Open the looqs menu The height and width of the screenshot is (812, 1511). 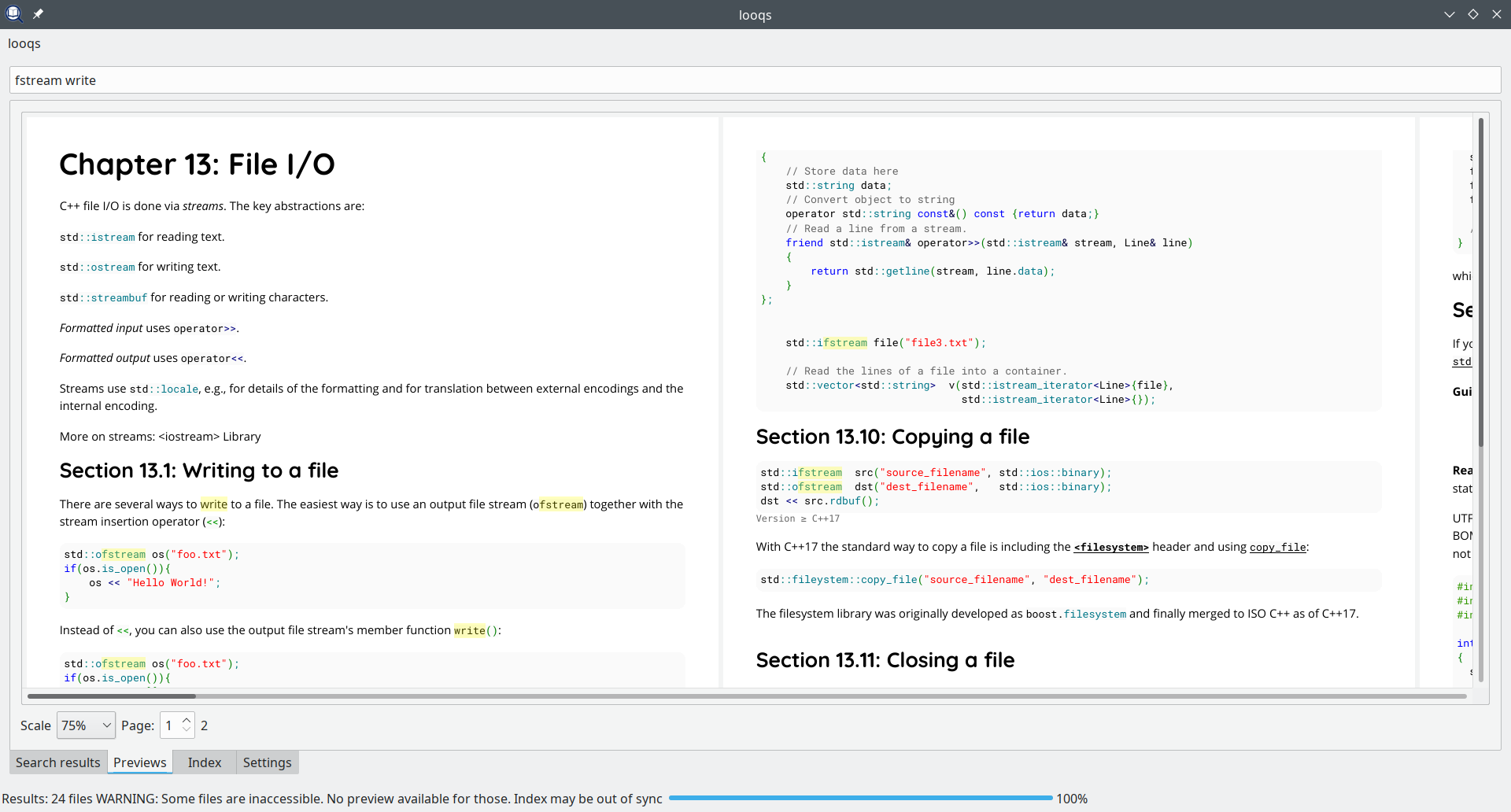point(24,44)
